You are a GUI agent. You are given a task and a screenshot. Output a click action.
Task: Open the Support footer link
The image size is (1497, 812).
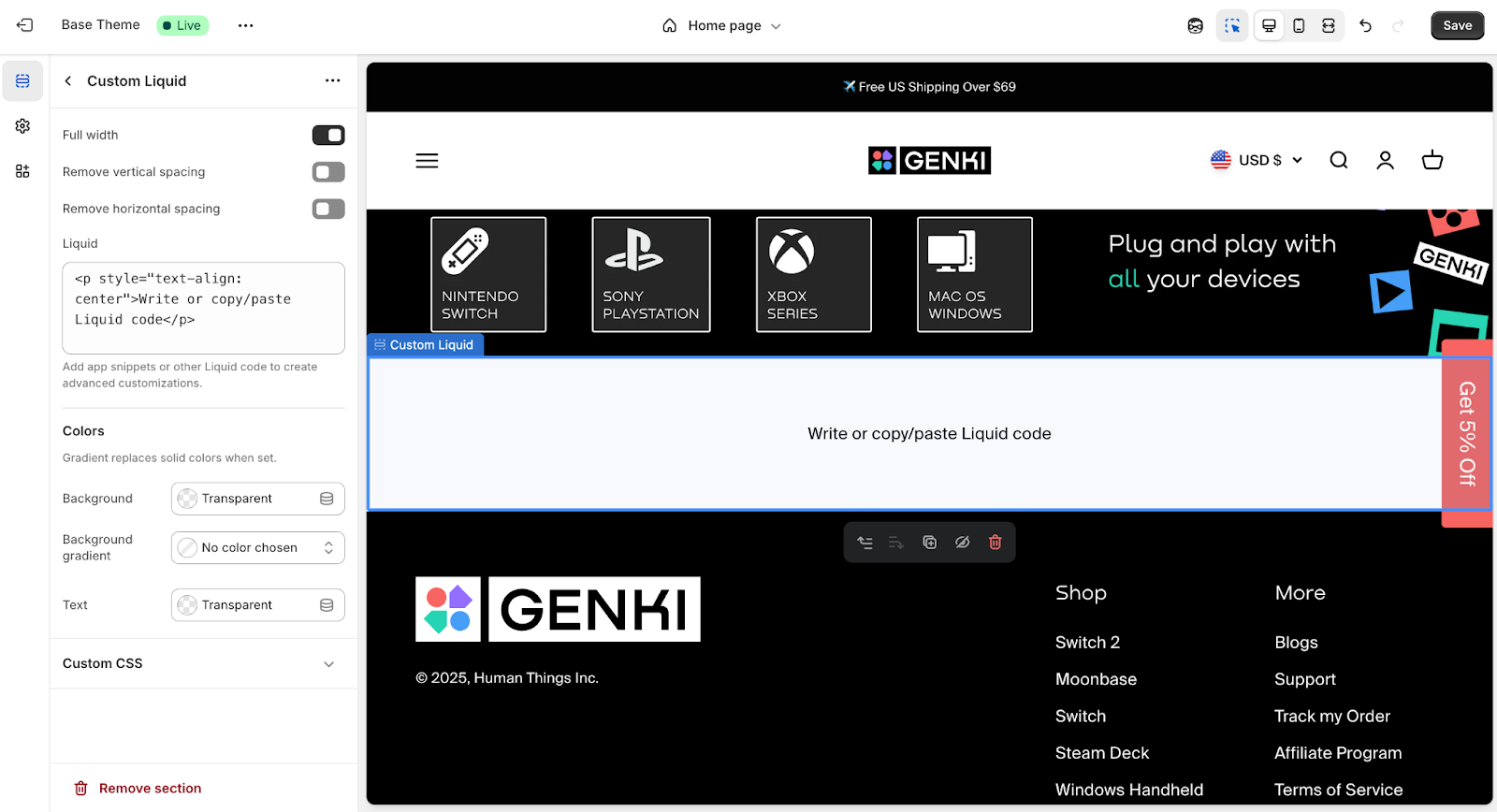pos(1305,679)
